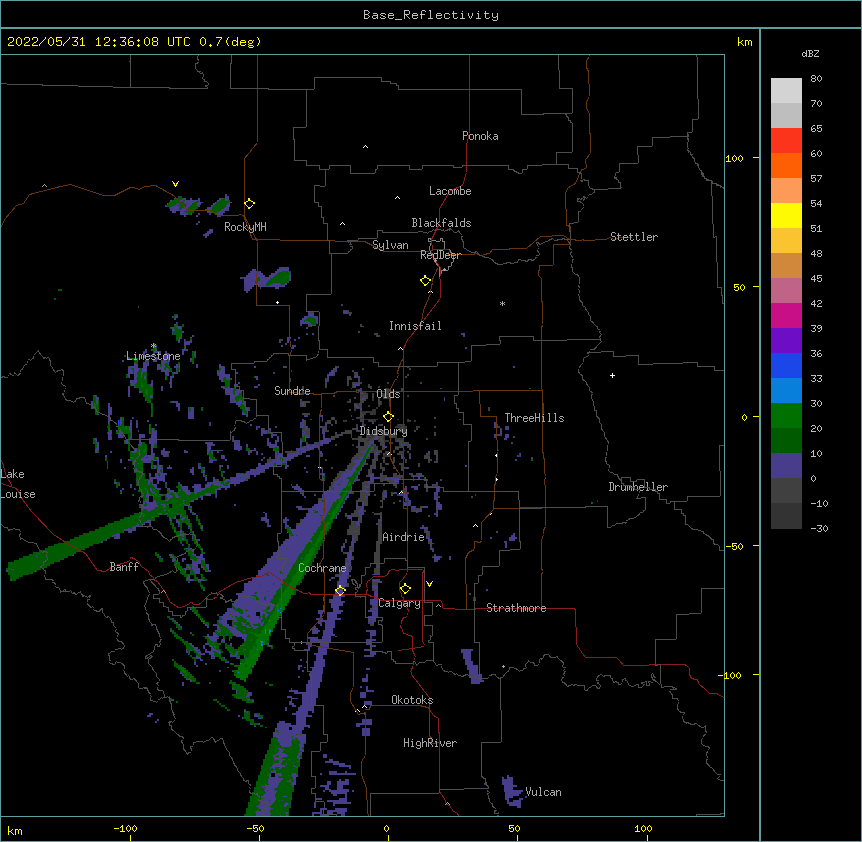Image resolution: width=862 pixels, height=842 pixels.
Task: Select the Sylvan label
Action: (x=390, y=245)
